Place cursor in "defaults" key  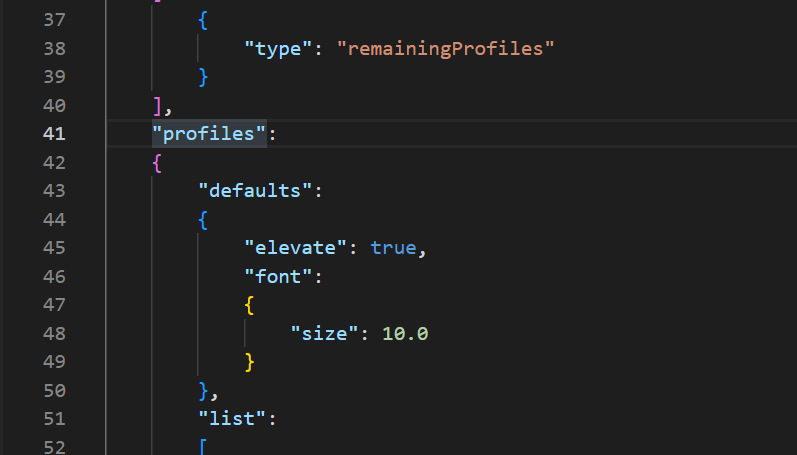tap(255, 191)
